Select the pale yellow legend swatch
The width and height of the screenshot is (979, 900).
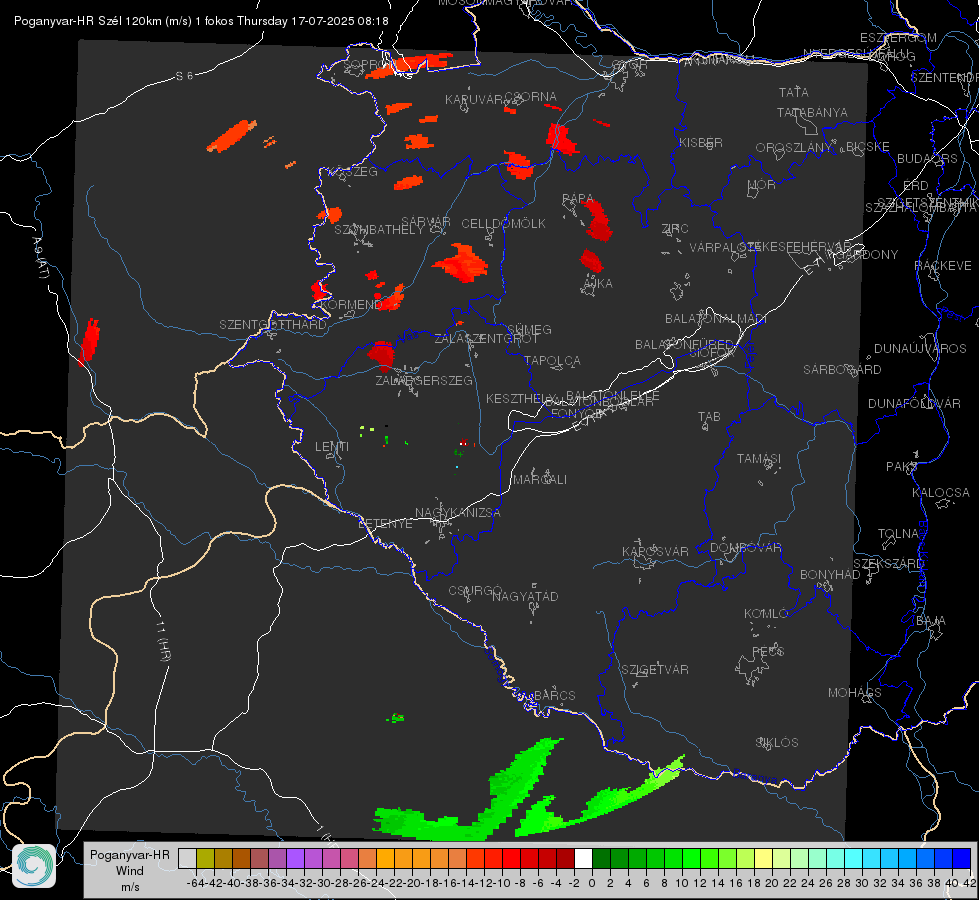pyautogui.click(x=764, y=858)
